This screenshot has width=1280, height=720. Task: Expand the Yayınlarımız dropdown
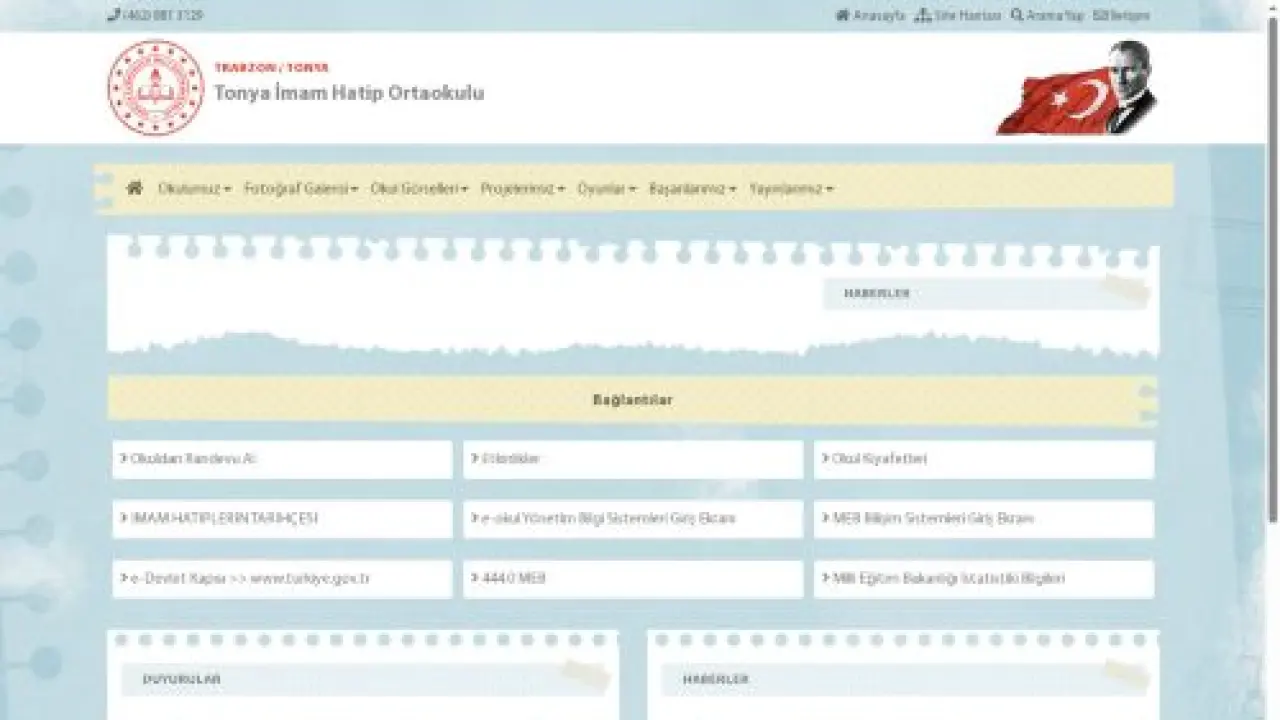[x=791, y=188]
